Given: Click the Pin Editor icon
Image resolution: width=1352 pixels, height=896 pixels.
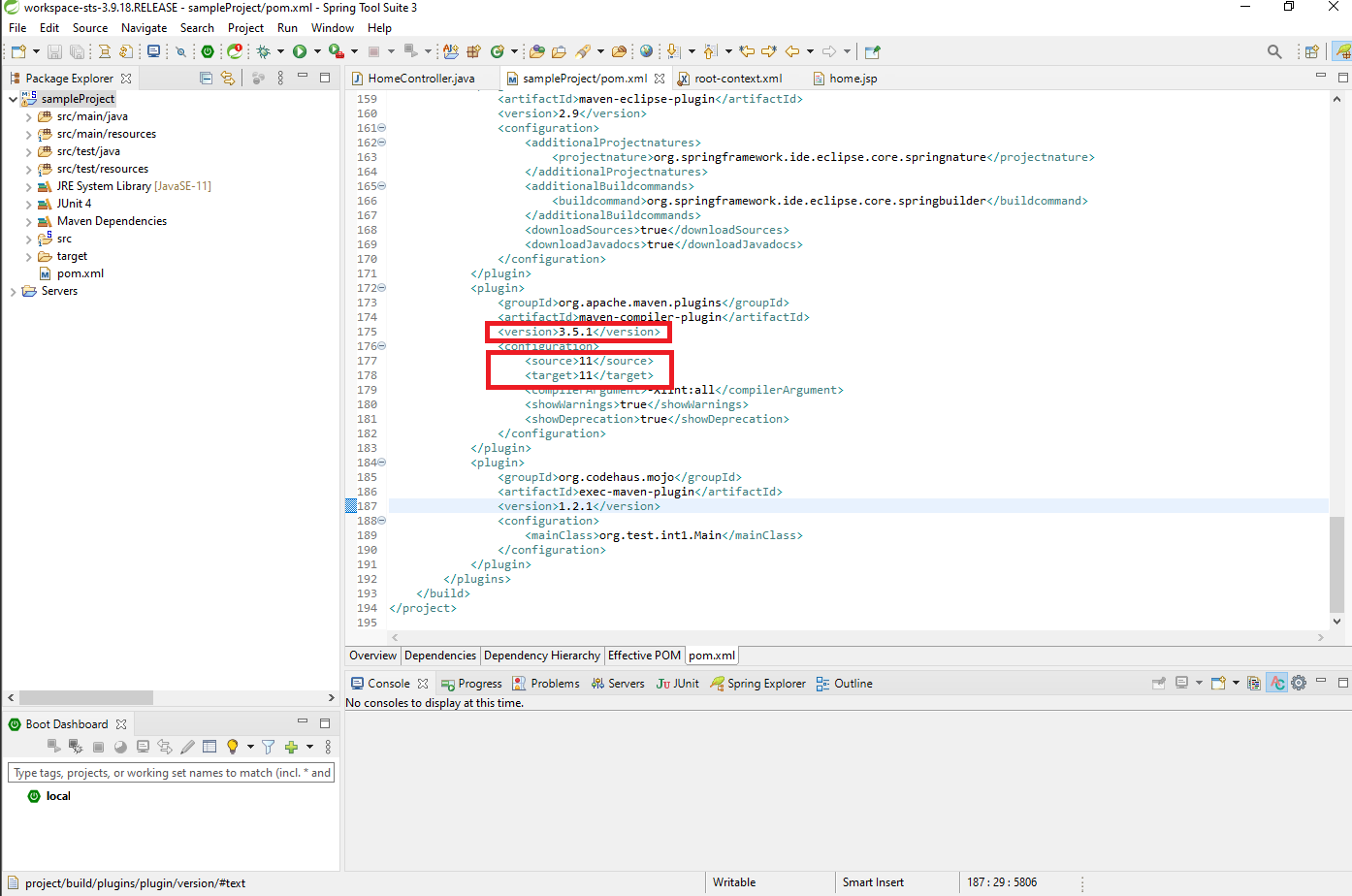Looking at the screenshot, I should [x=872, y=51].
